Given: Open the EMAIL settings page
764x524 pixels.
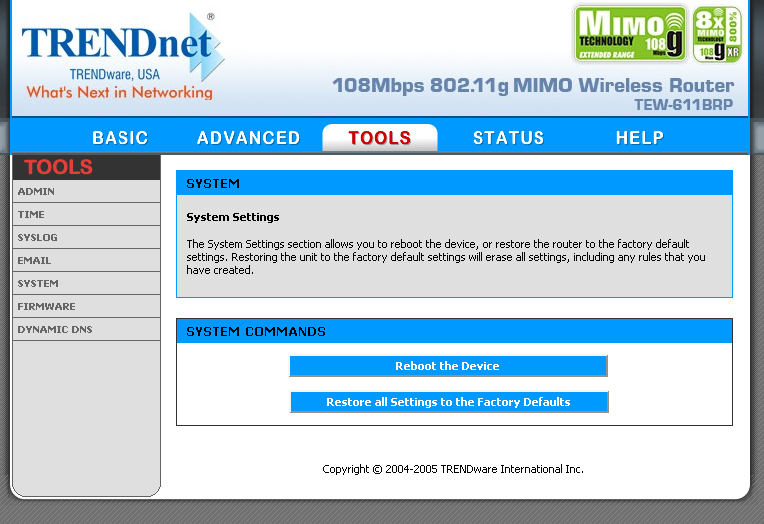Looking at the screenshot, I should [x=87, y=260].
